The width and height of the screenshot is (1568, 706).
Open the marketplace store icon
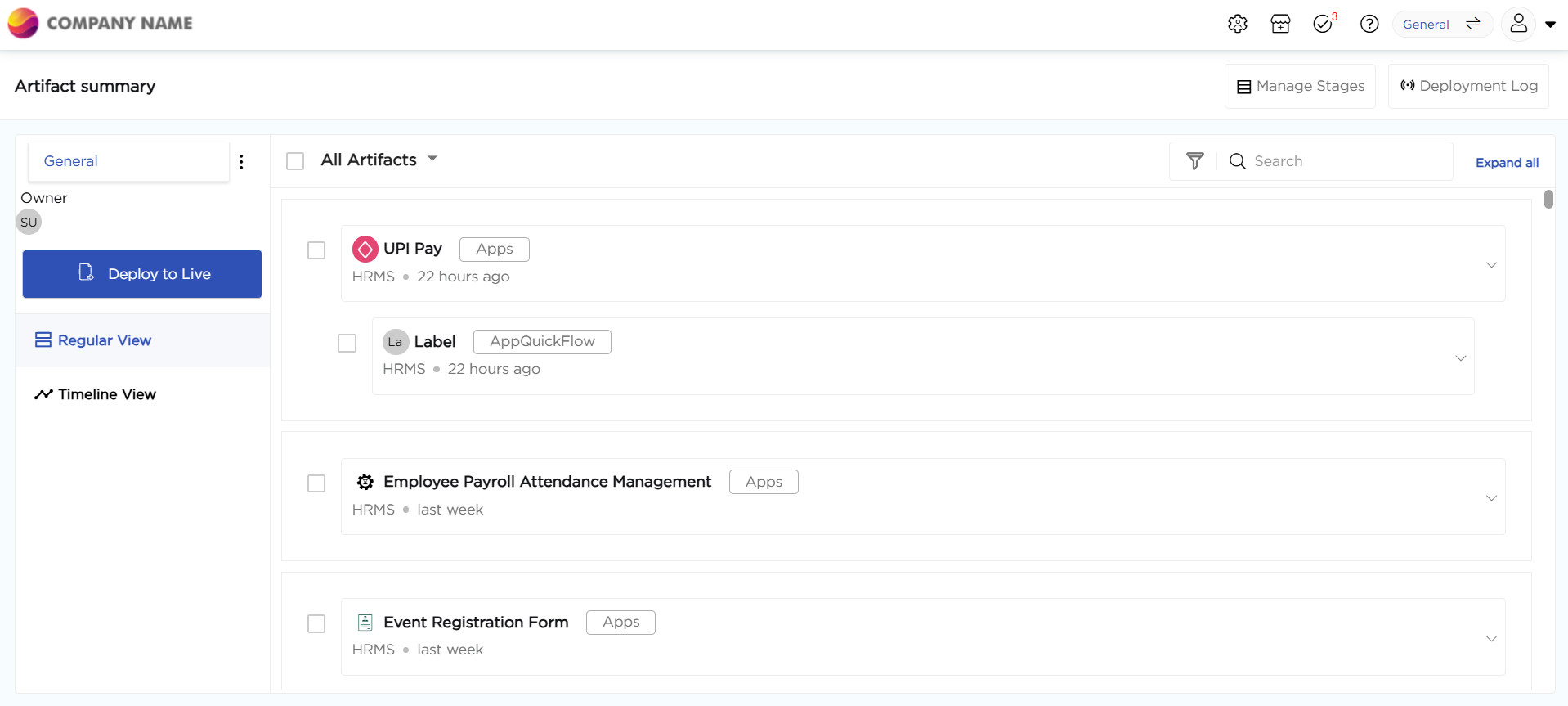[x=1280, y=24]
